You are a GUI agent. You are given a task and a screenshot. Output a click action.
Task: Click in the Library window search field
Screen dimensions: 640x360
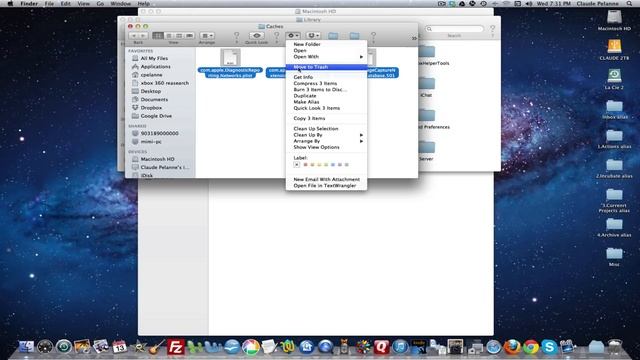(x=454, y=29)
